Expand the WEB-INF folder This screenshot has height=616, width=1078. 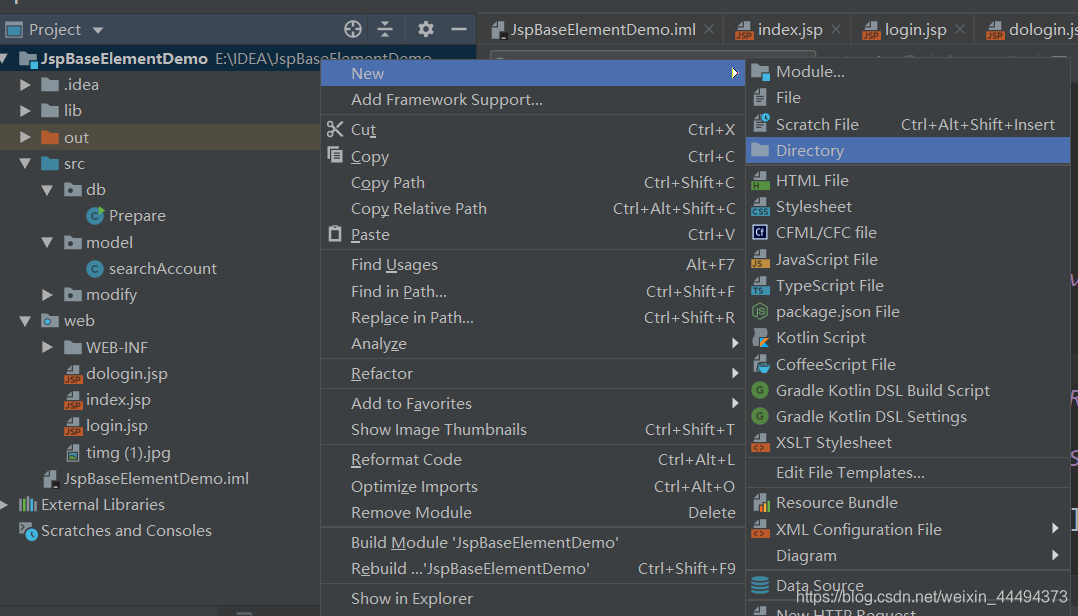[x=47, y=347]
